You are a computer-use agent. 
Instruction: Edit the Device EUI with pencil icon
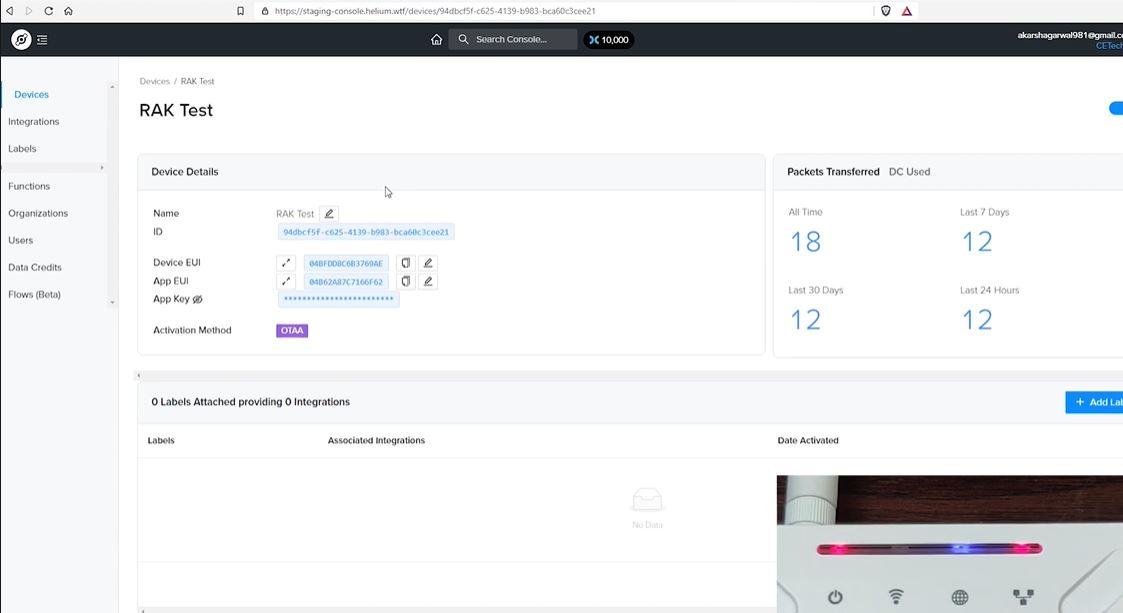click(x=428, y=263)
